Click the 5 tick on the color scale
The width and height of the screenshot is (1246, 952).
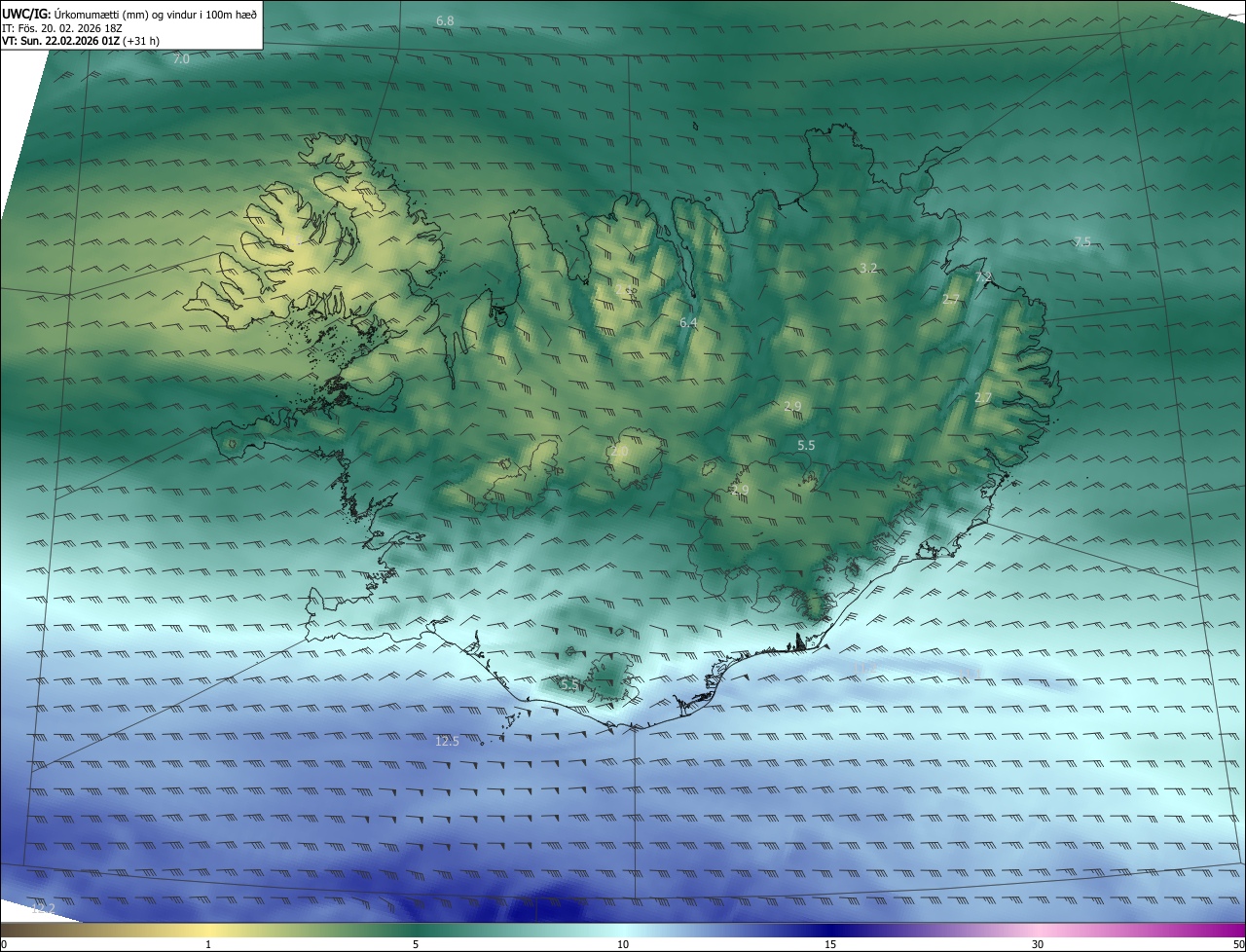(416, 944)
